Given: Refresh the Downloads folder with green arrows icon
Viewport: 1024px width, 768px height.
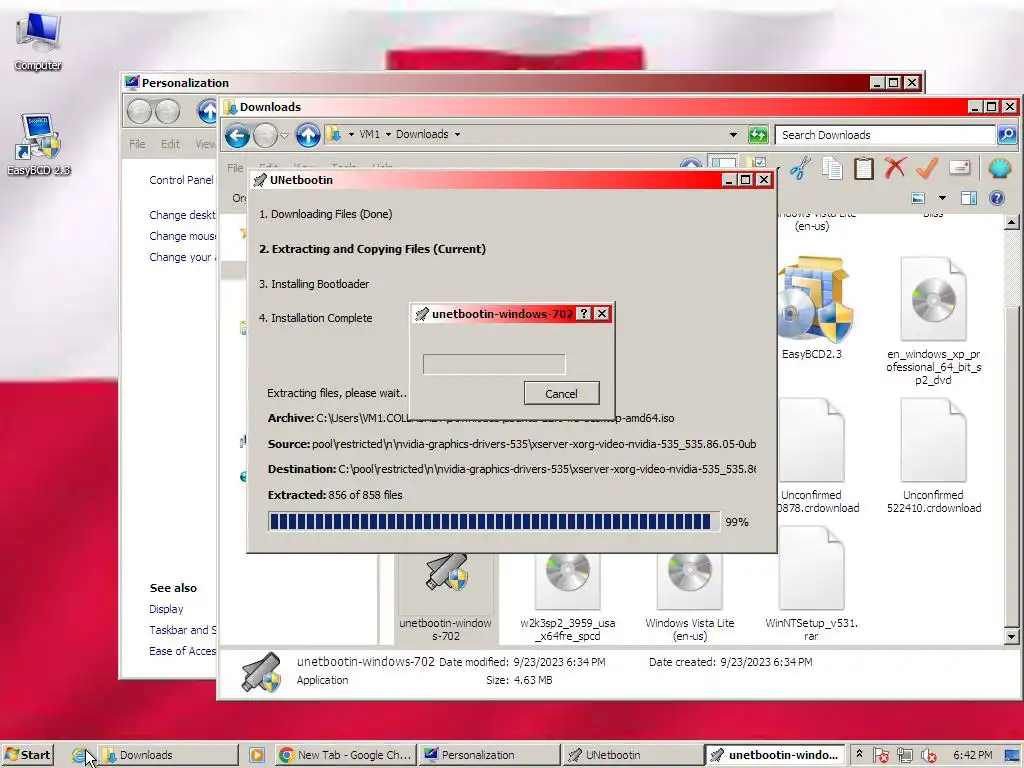Looking at the screenshot, I should pos(758,135).
